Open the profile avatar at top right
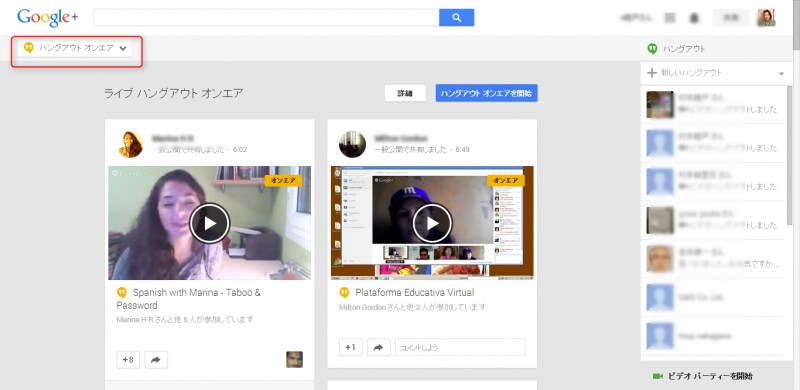The height and width of the screenshot is (390, 800). click(x=766, y=18)
